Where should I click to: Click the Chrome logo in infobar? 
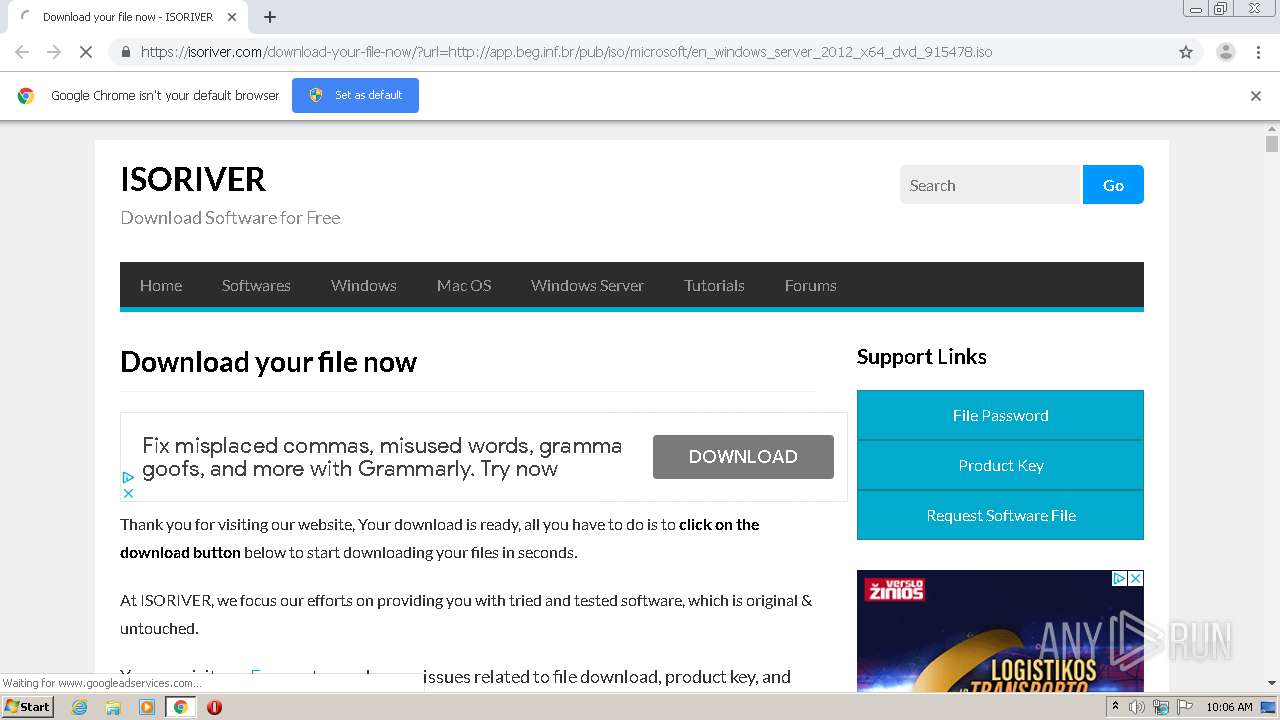coord(26,96)
